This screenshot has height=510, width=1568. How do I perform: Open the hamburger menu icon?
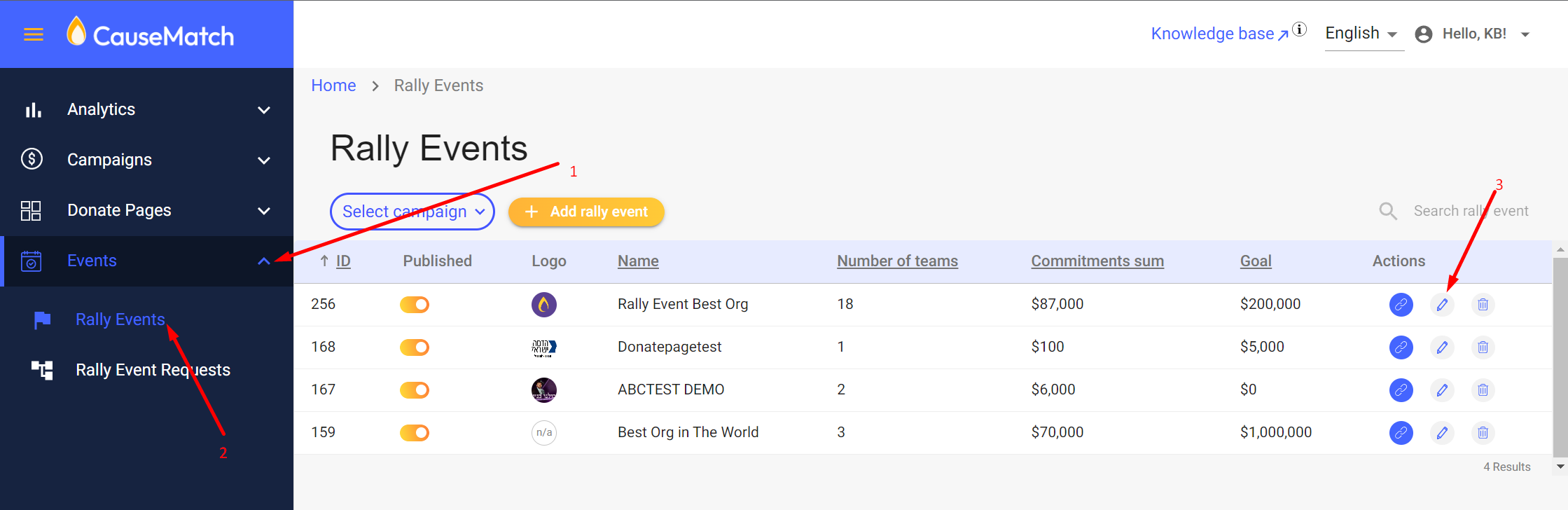pos(34,34)
